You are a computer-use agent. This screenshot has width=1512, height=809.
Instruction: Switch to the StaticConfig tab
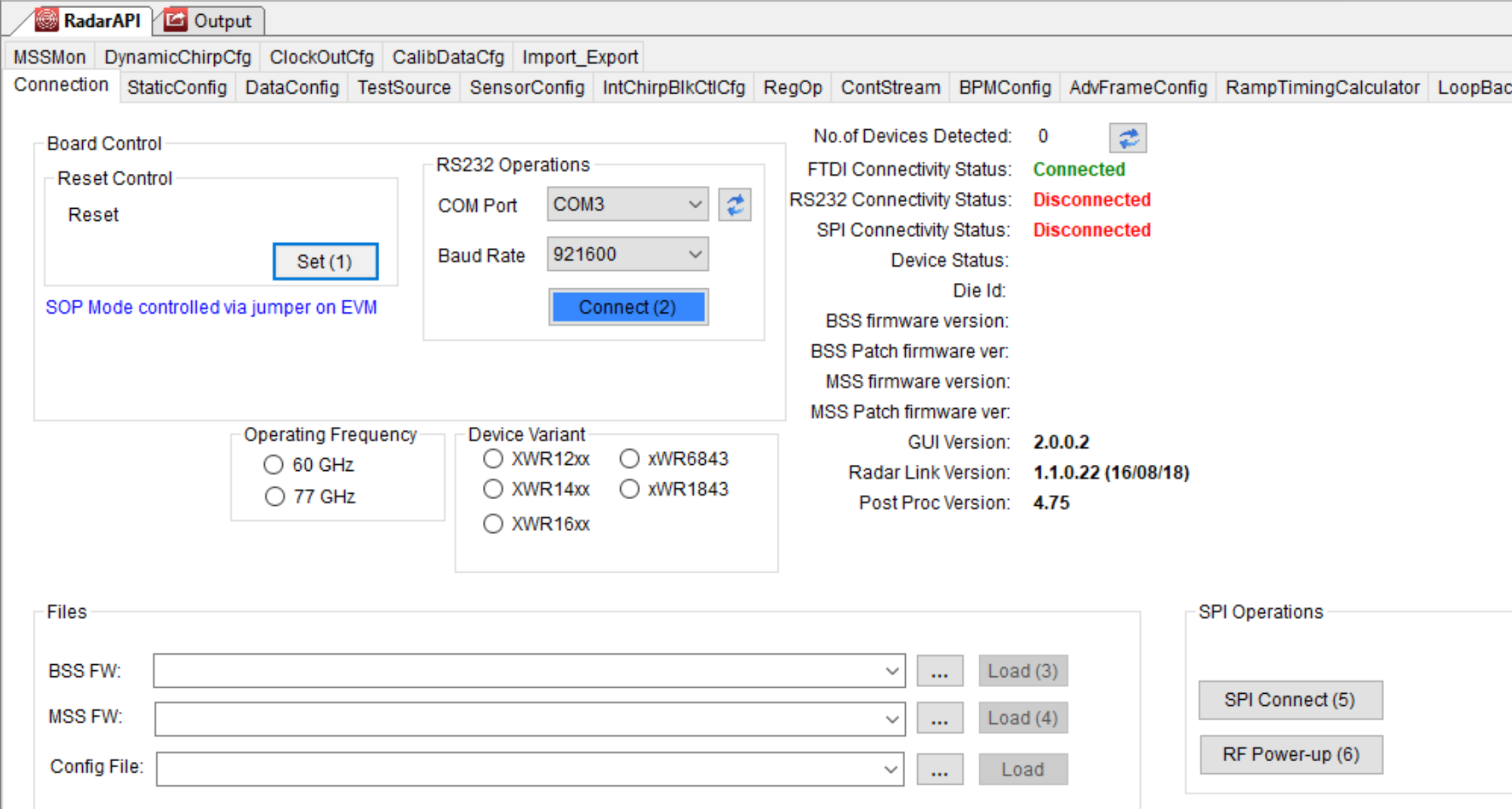click(x=177, y=88)
